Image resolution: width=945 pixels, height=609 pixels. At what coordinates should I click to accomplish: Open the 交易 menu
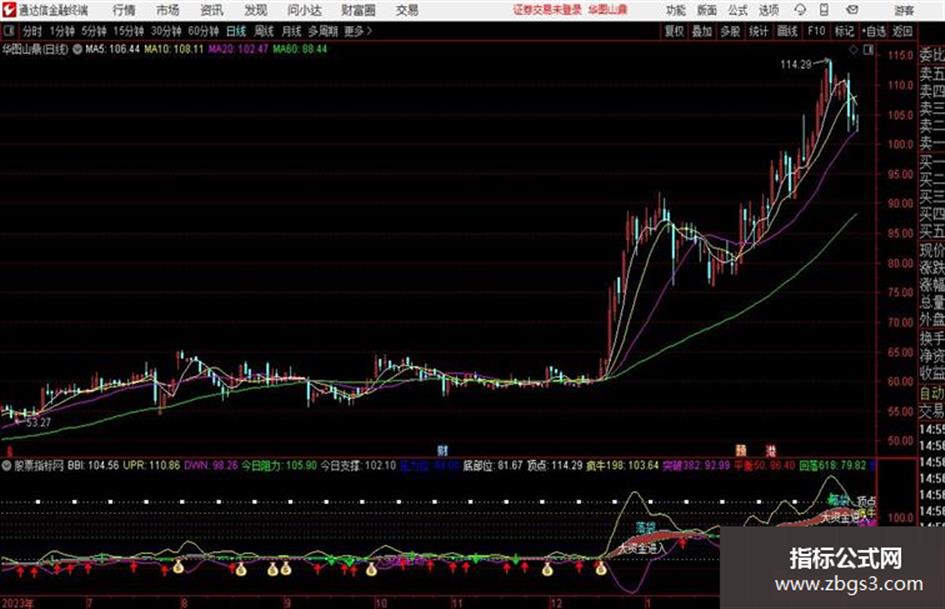(x=407, y=10)
